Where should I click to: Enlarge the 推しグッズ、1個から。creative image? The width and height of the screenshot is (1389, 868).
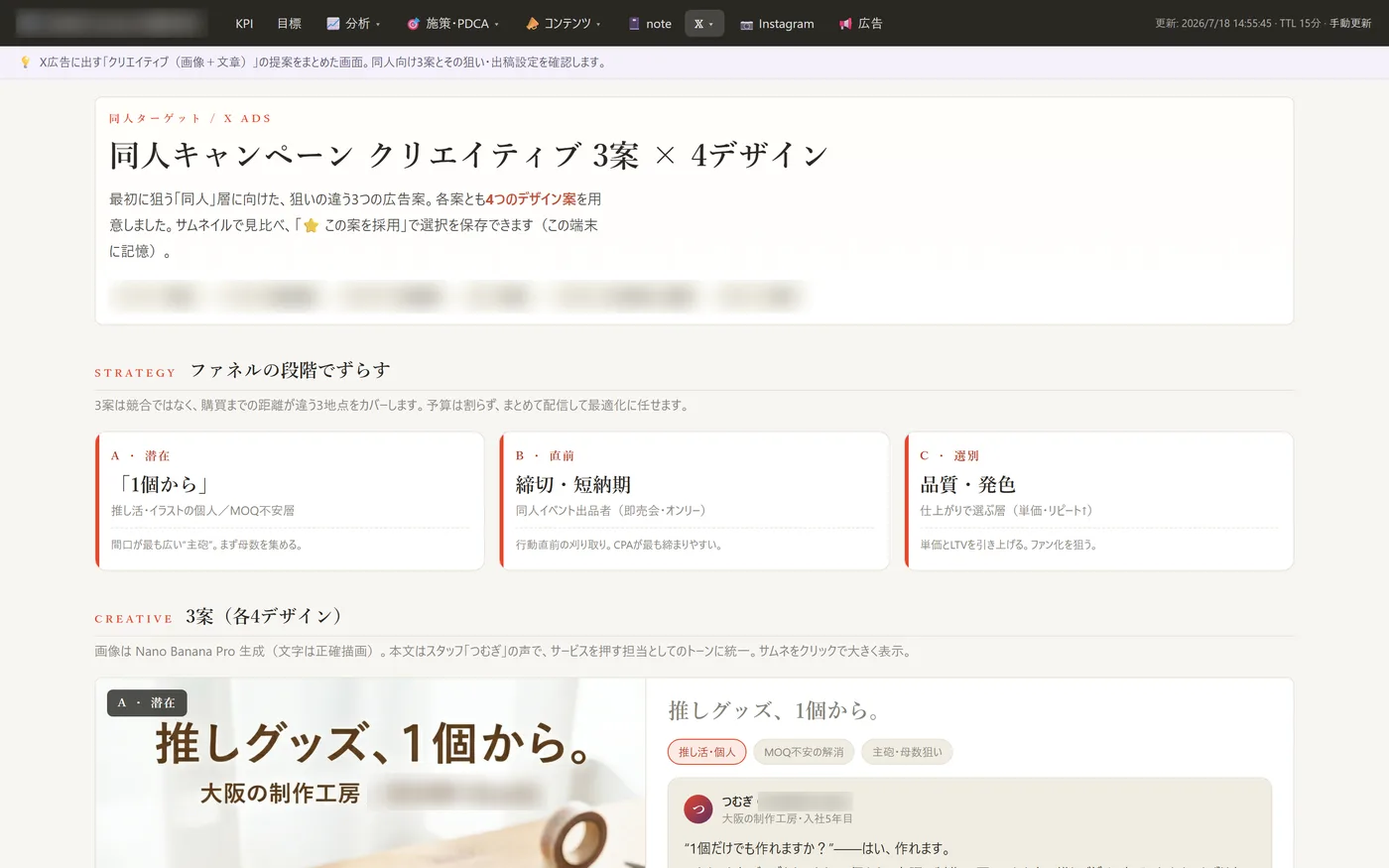371,773
